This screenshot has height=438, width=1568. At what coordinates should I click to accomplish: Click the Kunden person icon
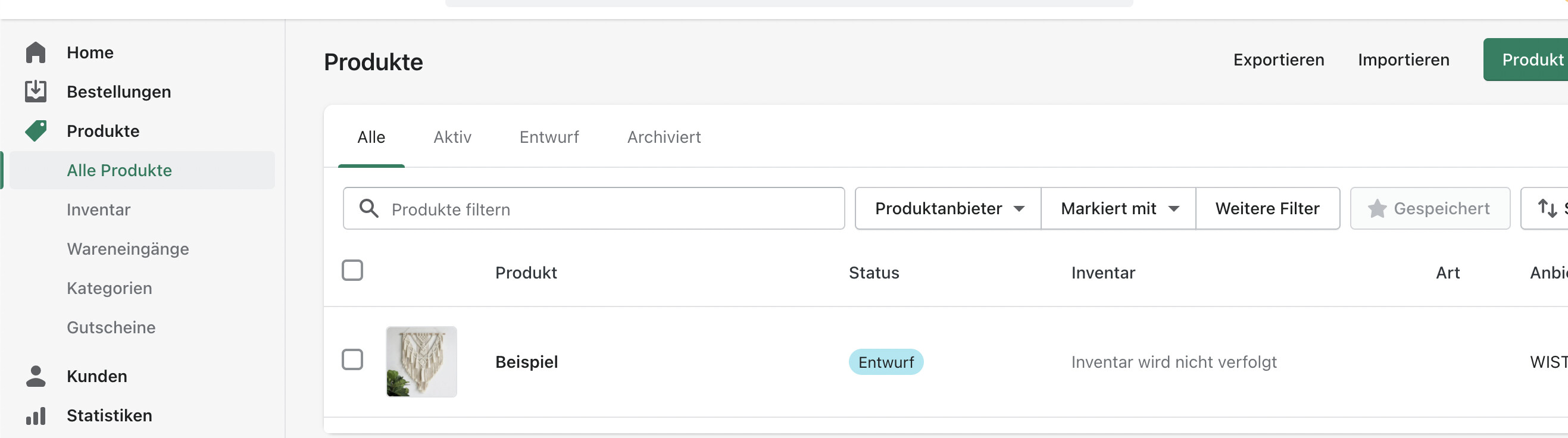36,376
